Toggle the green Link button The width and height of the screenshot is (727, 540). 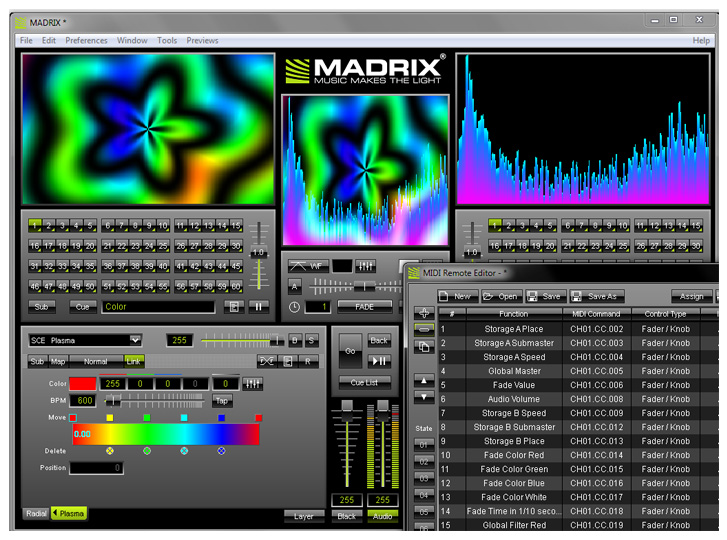click(134, 361)
